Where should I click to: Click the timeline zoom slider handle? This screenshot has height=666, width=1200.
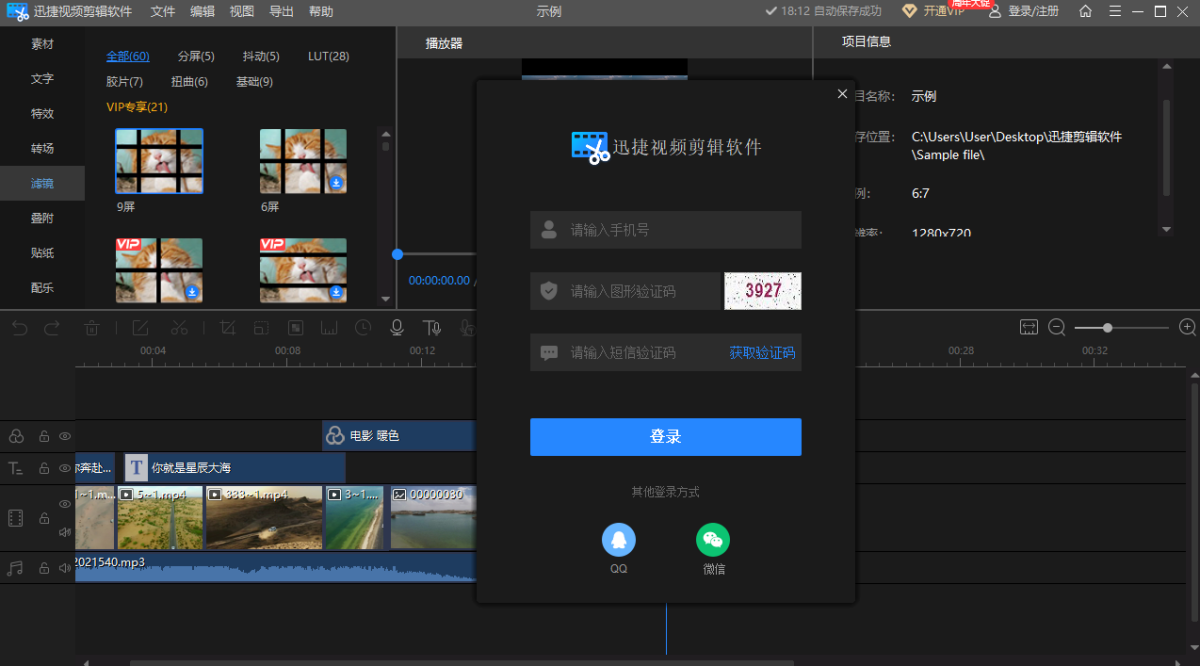click(1107, 327)
